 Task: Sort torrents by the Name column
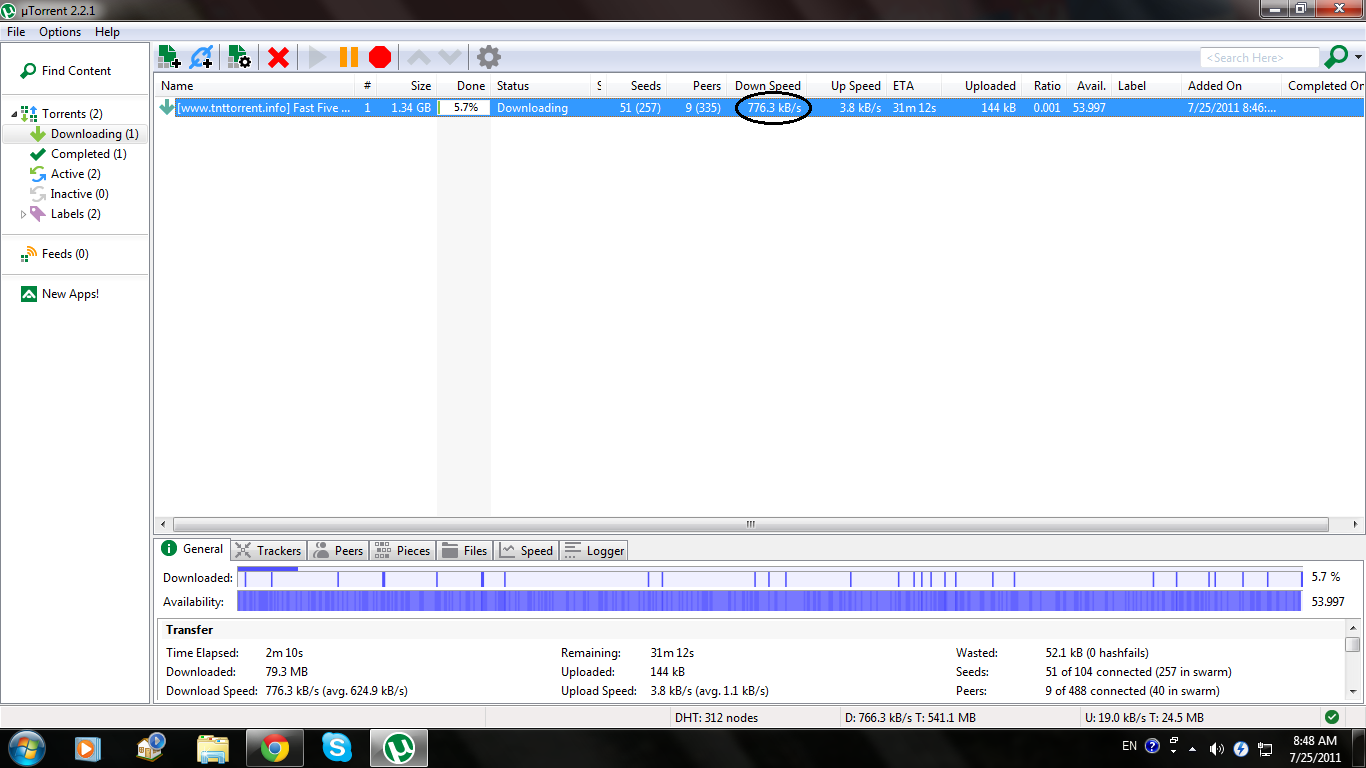[x=255, y=86]
